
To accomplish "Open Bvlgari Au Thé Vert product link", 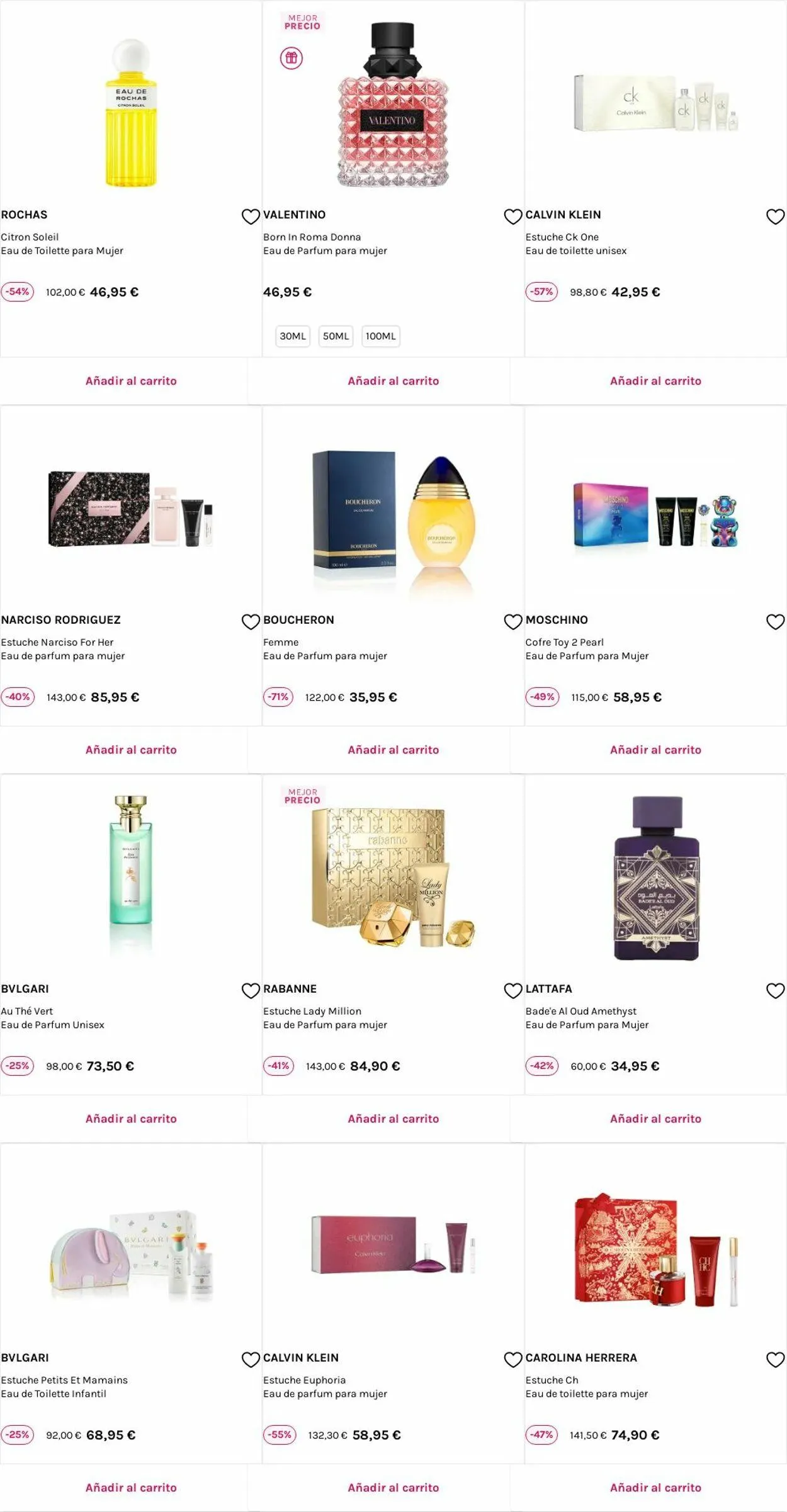I will pos(27,1011).
